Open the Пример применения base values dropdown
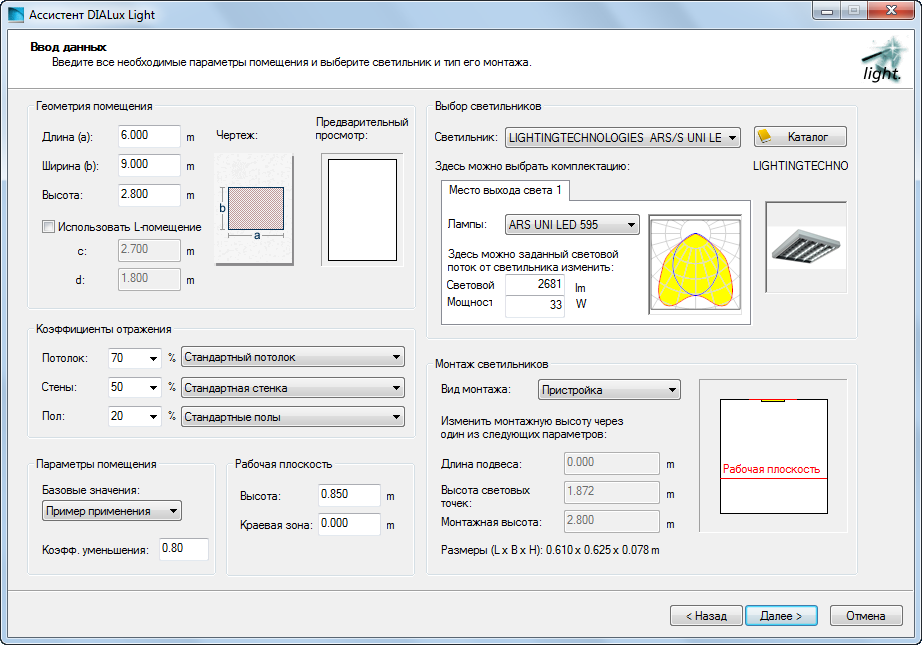The height and width of the screenshot is (645, 922). [x=112, y=511]
